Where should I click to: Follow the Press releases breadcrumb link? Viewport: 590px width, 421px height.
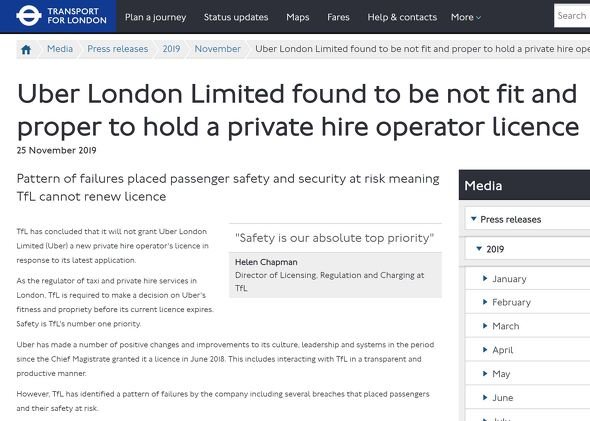coord(118,49)
